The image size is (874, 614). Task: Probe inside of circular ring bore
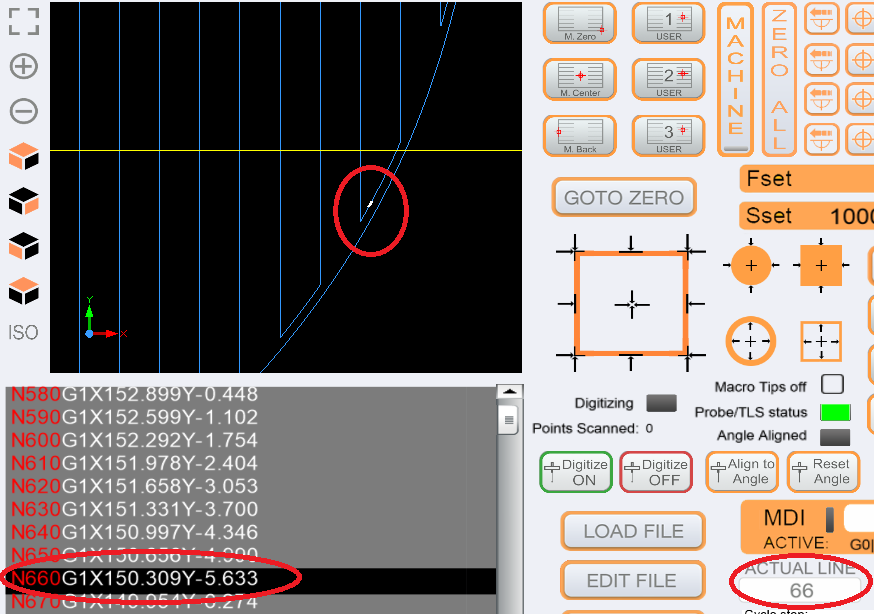(x=751, y=341)
